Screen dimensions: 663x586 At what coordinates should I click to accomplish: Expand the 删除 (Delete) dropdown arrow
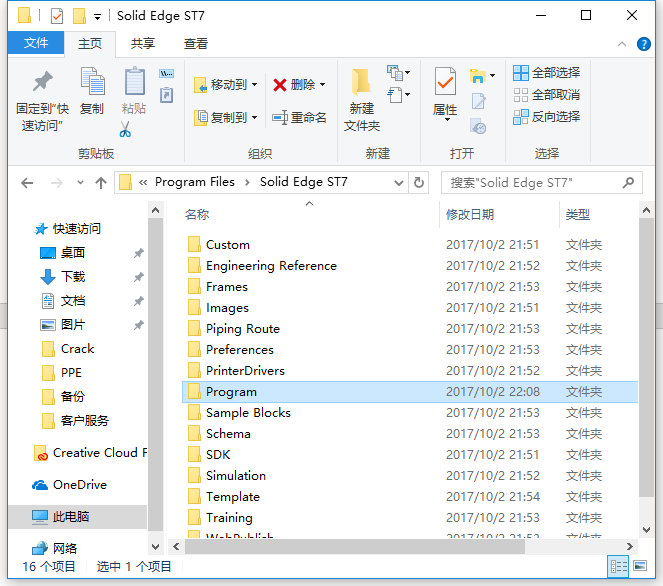pyautogui.click(x=323, y=85)
